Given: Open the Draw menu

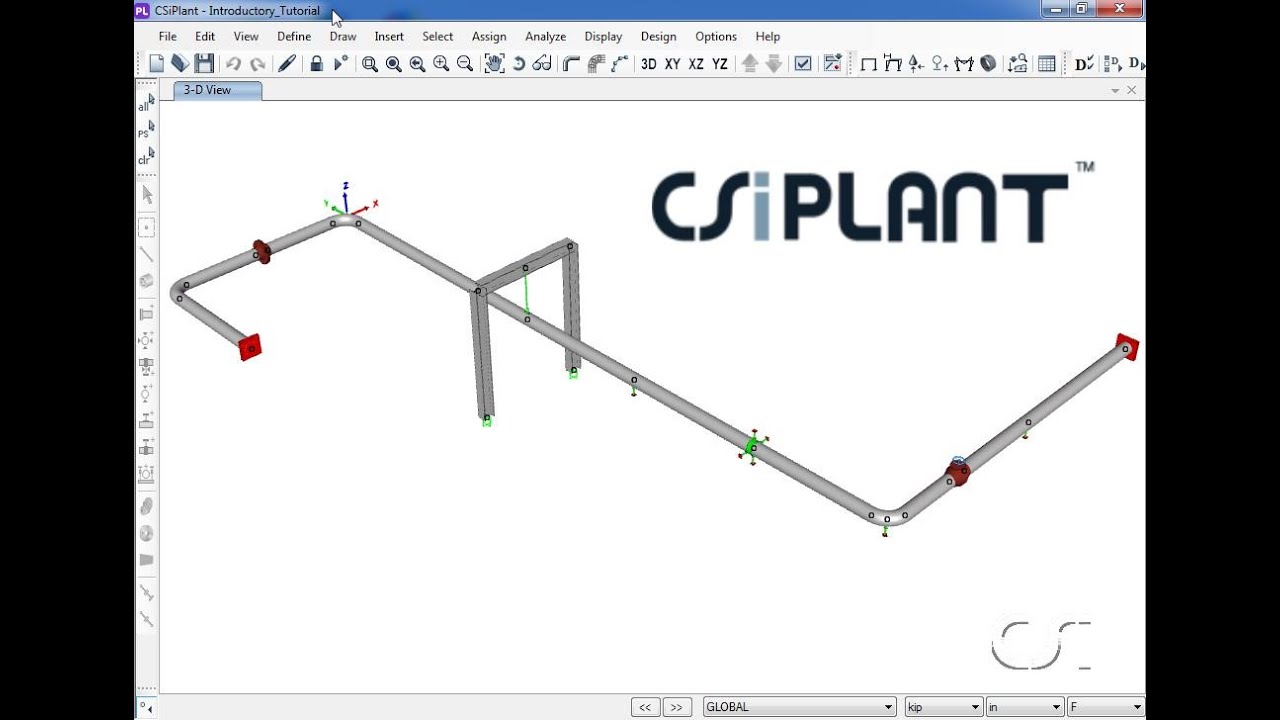Looking at the screenshot, I should [343, 36].
